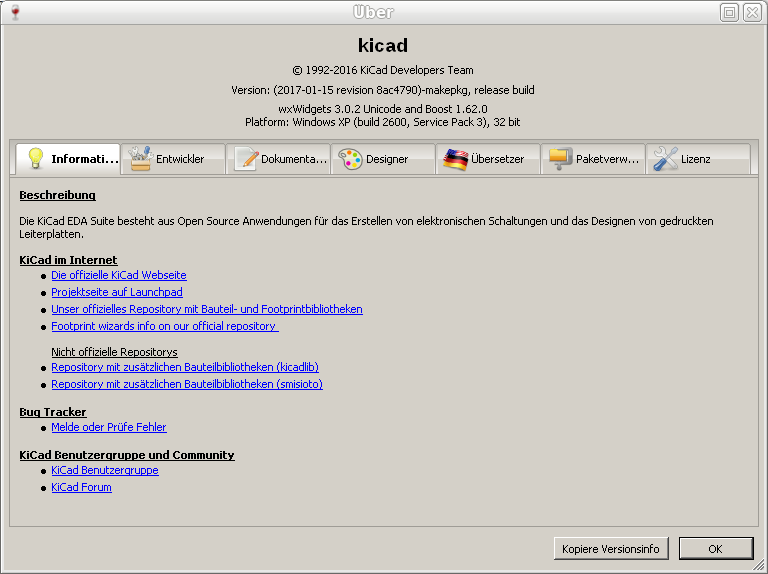This screenshot has height=574, width=768.
Task: Click KiCad Benutzergruppe und Community heading
Action: pyautogui.click(x=127, y=455)
